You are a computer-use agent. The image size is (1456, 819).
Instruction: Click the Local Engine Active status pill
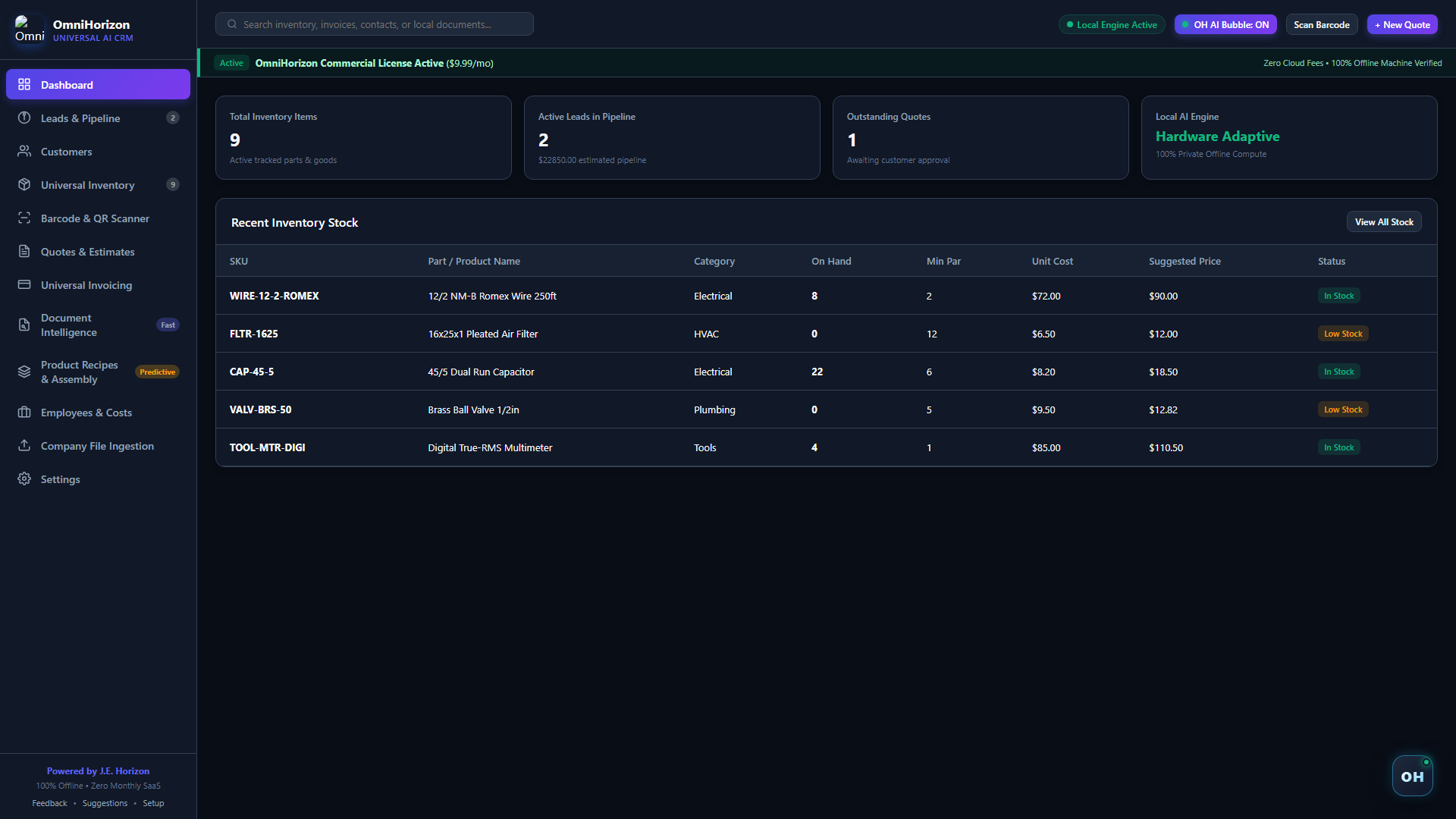point(1112,24)
